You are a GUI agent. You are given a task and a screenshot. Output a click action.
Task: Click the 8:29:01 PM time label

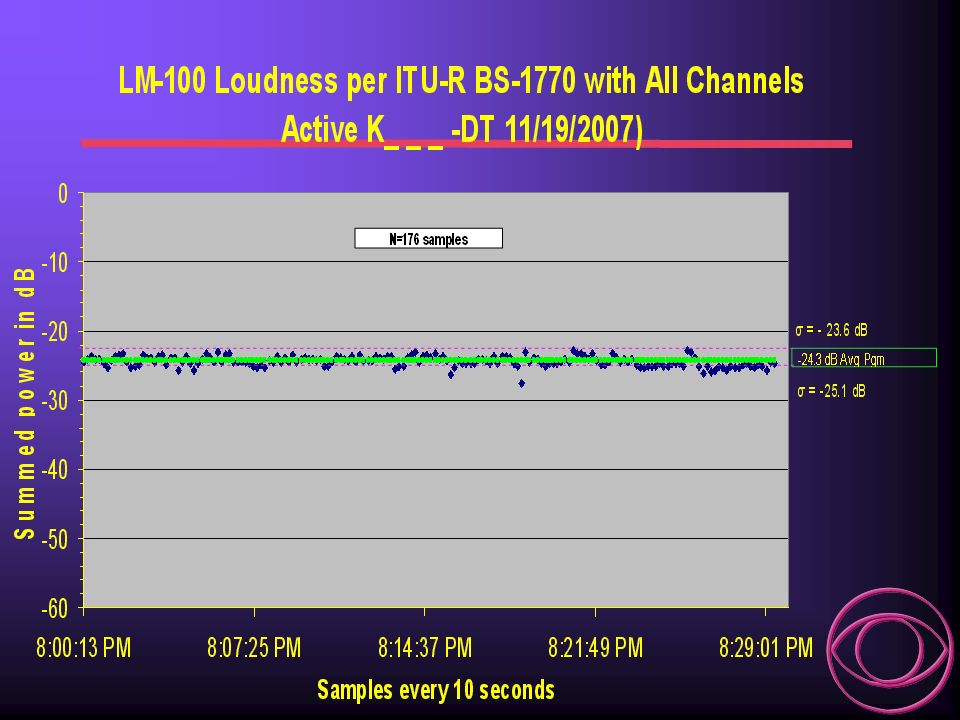[766, 648]
